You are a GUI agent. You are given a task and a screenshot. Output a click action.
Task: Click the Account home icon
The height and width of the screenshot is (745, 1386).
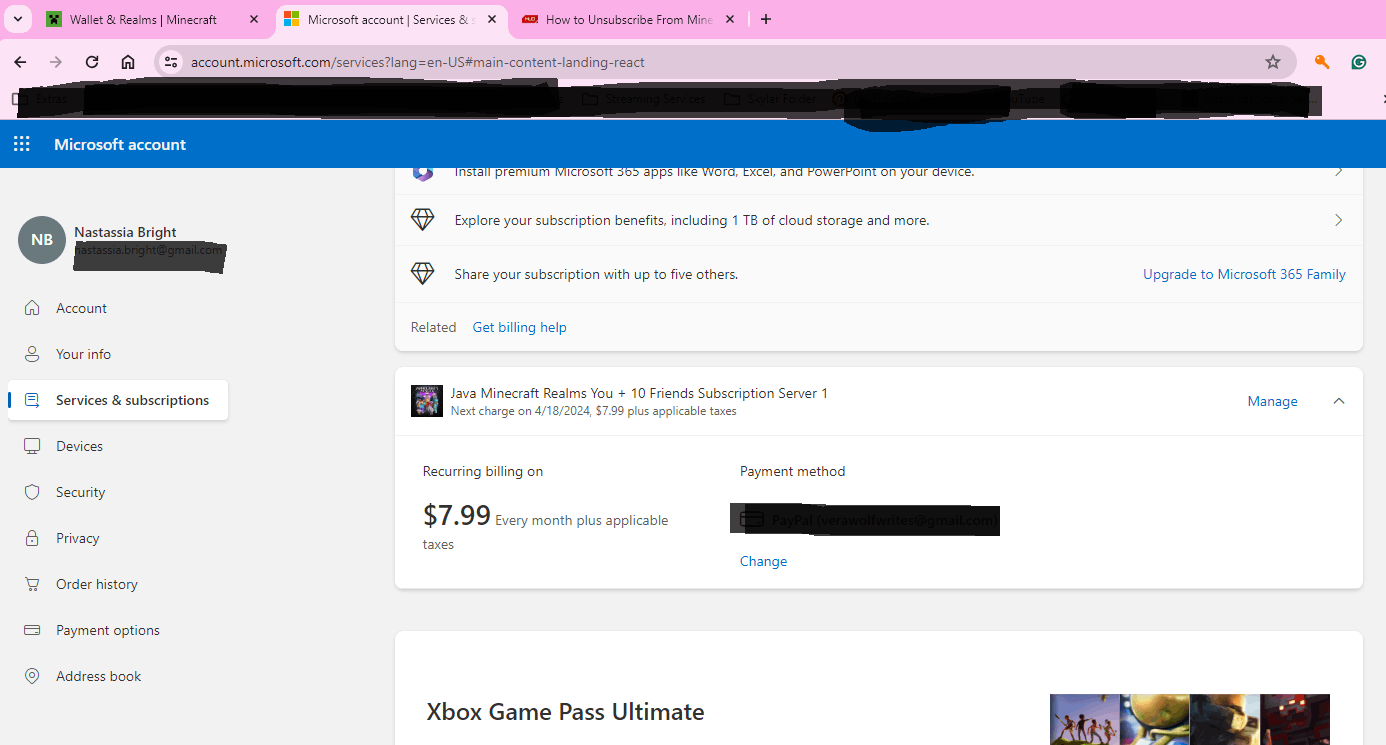click(x=32, y=308)
